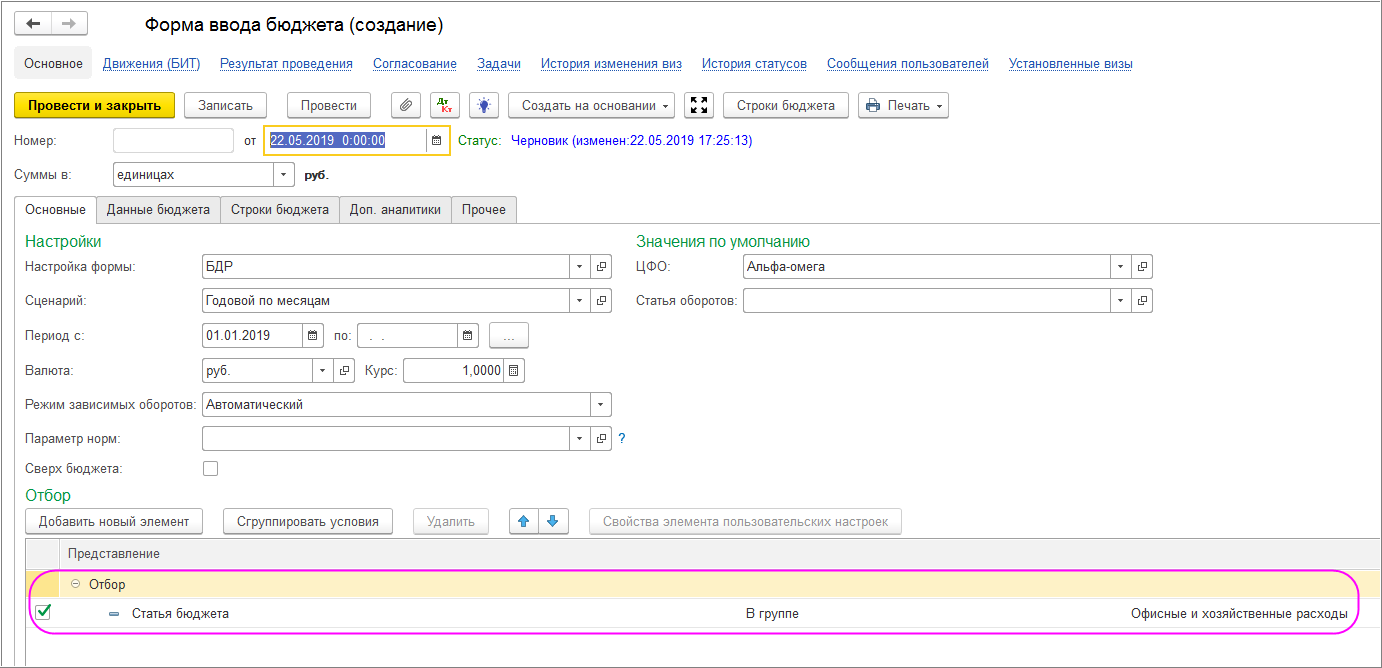The width and height of the screenshot is (1382, 668).
Task: Expand ЦФО dropdown list
Action: click(1121, 267)
